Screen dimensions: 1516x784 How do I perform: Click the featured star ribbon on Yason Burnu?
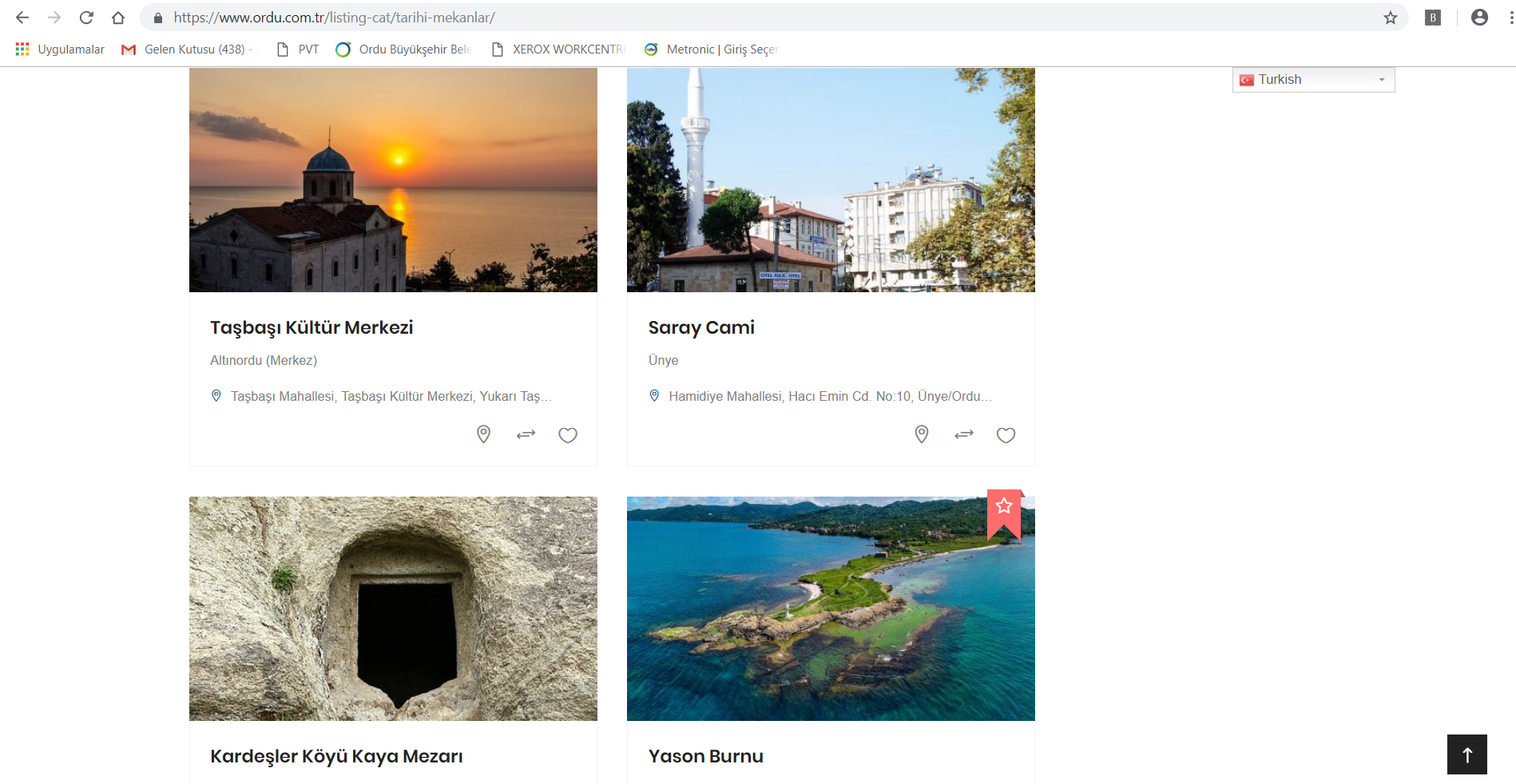tap(1004, 511)
